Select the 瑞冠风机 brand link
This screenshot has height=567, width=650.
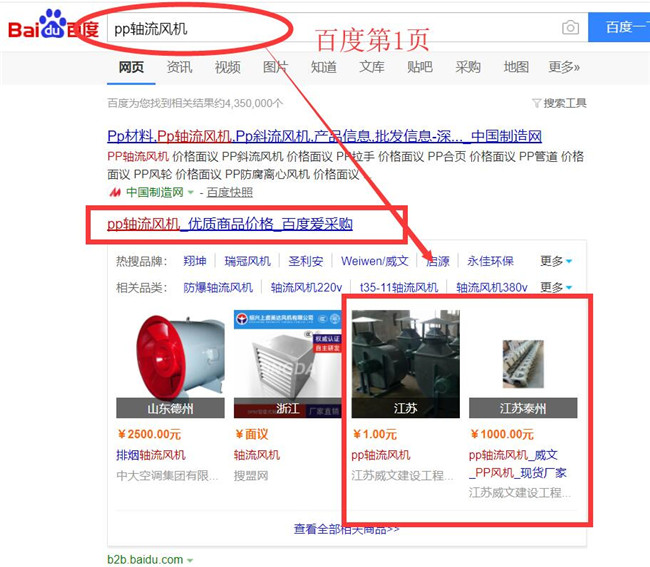247,261
